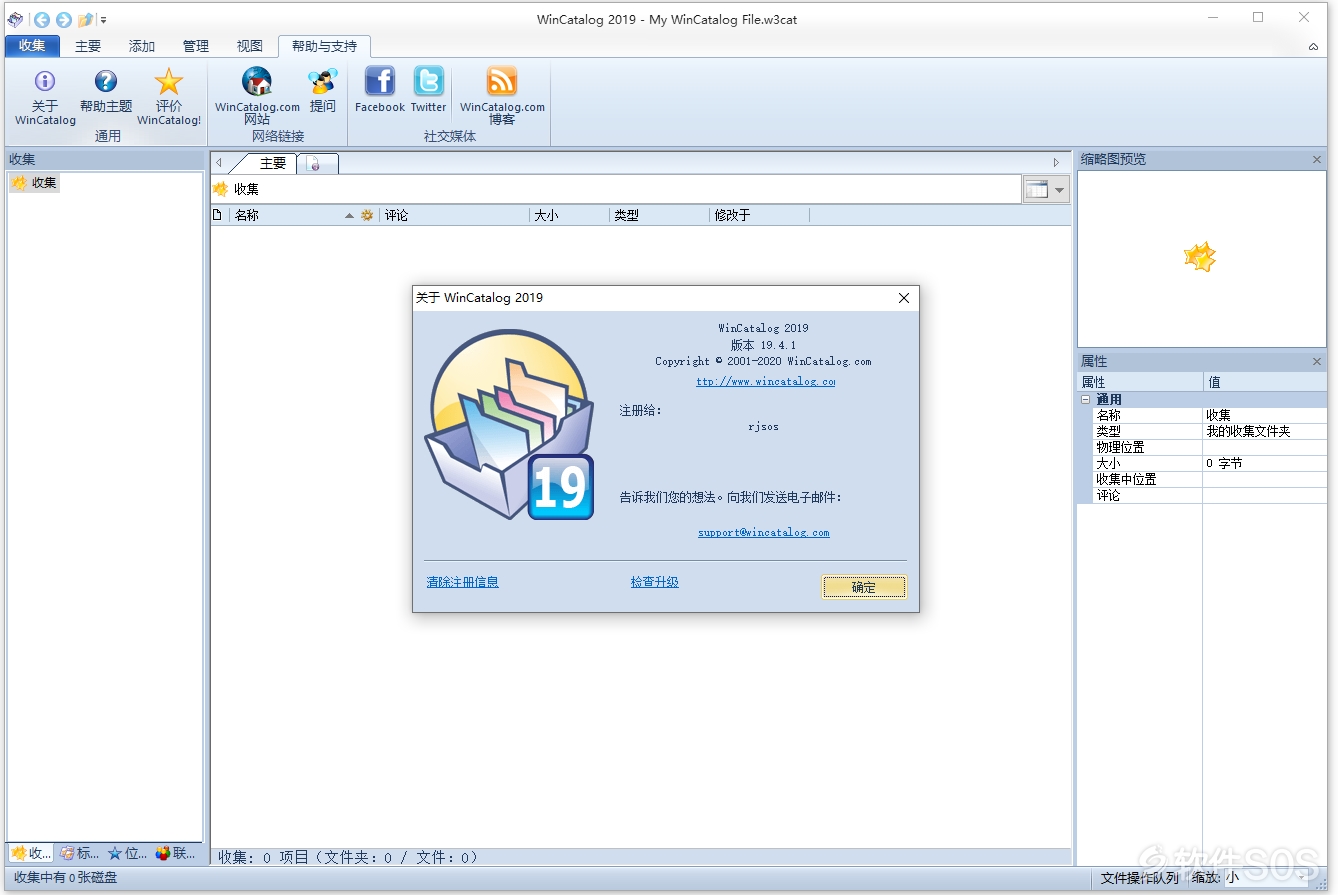Switch to 联... bottom sidebar tab
1338x895 pixels.
point(175,853)
